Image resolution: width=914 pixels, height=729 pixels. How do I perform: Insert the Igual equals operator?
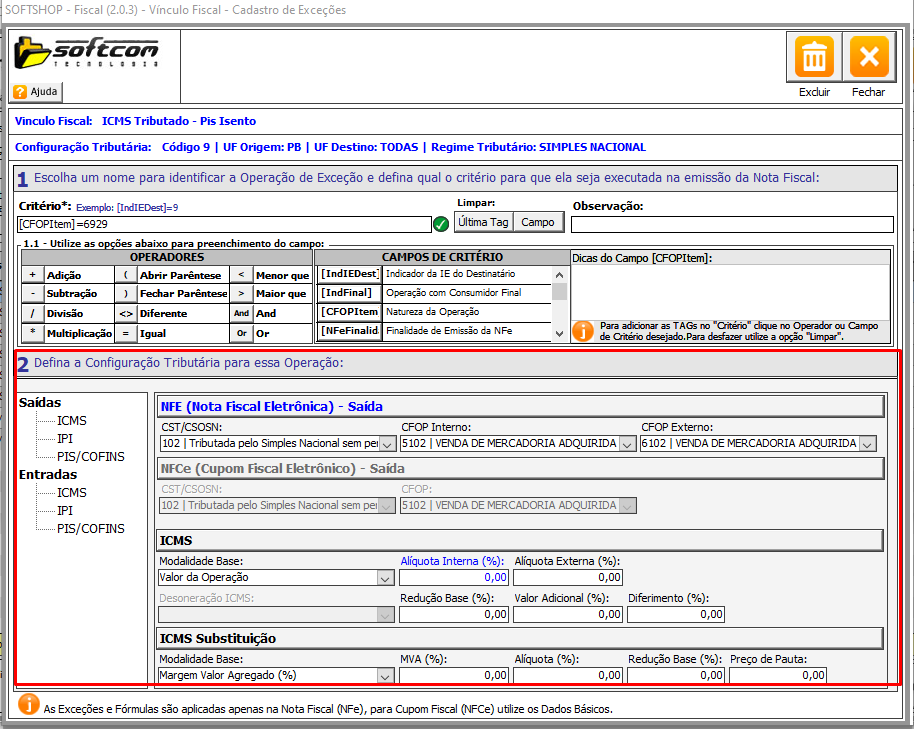(x=125, y=331)
